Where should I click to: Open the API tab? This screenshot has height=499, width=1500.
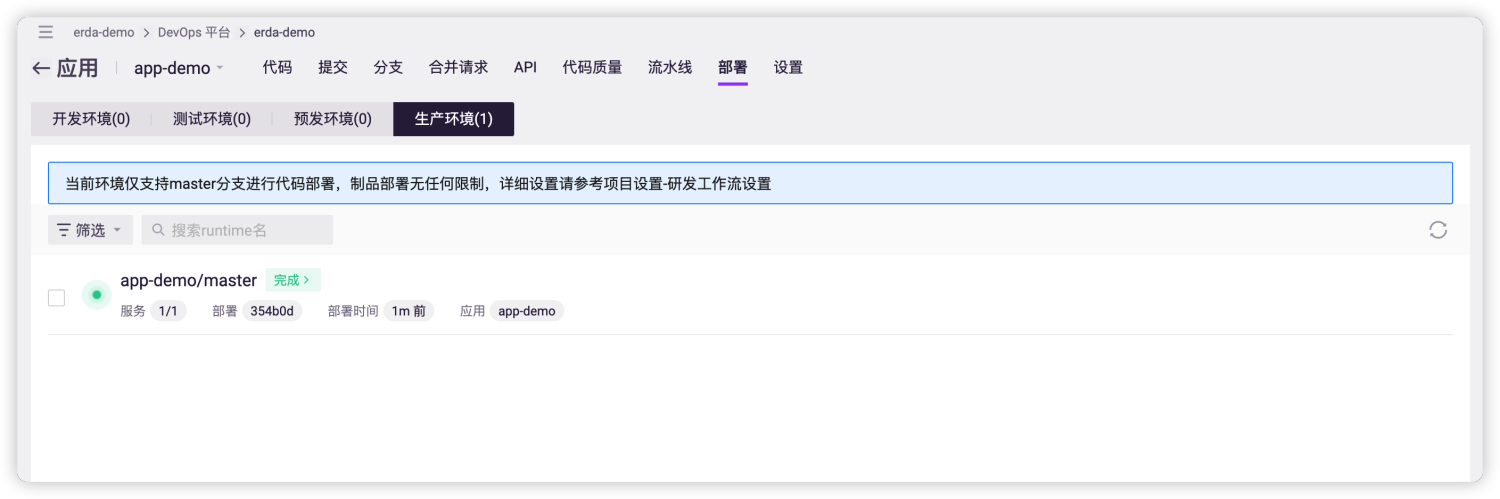(x=525, y=67)
